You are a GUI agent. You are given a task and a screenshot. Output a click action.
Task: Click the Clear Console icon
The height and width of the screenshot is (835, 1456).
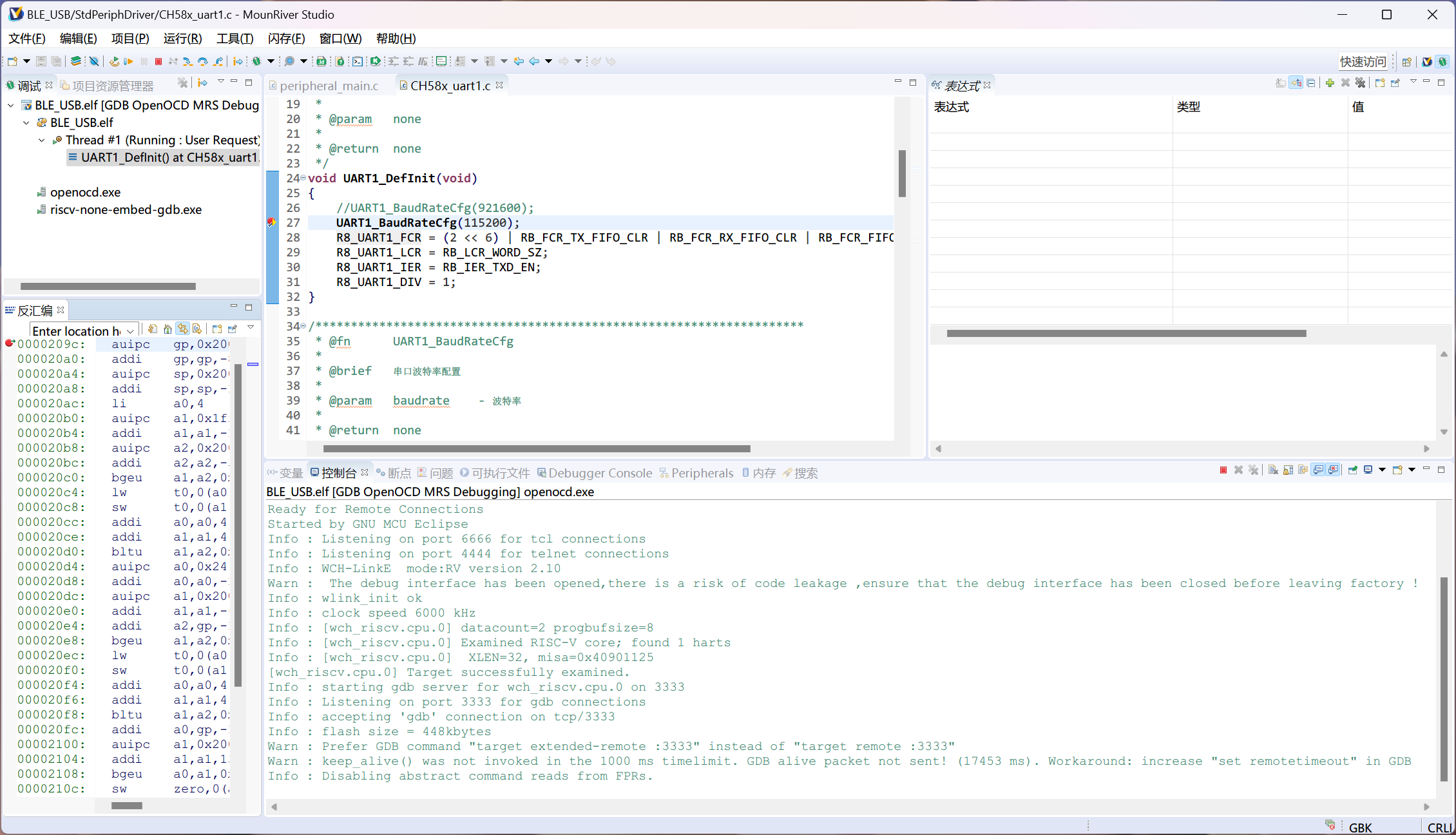coord(1273,470)
